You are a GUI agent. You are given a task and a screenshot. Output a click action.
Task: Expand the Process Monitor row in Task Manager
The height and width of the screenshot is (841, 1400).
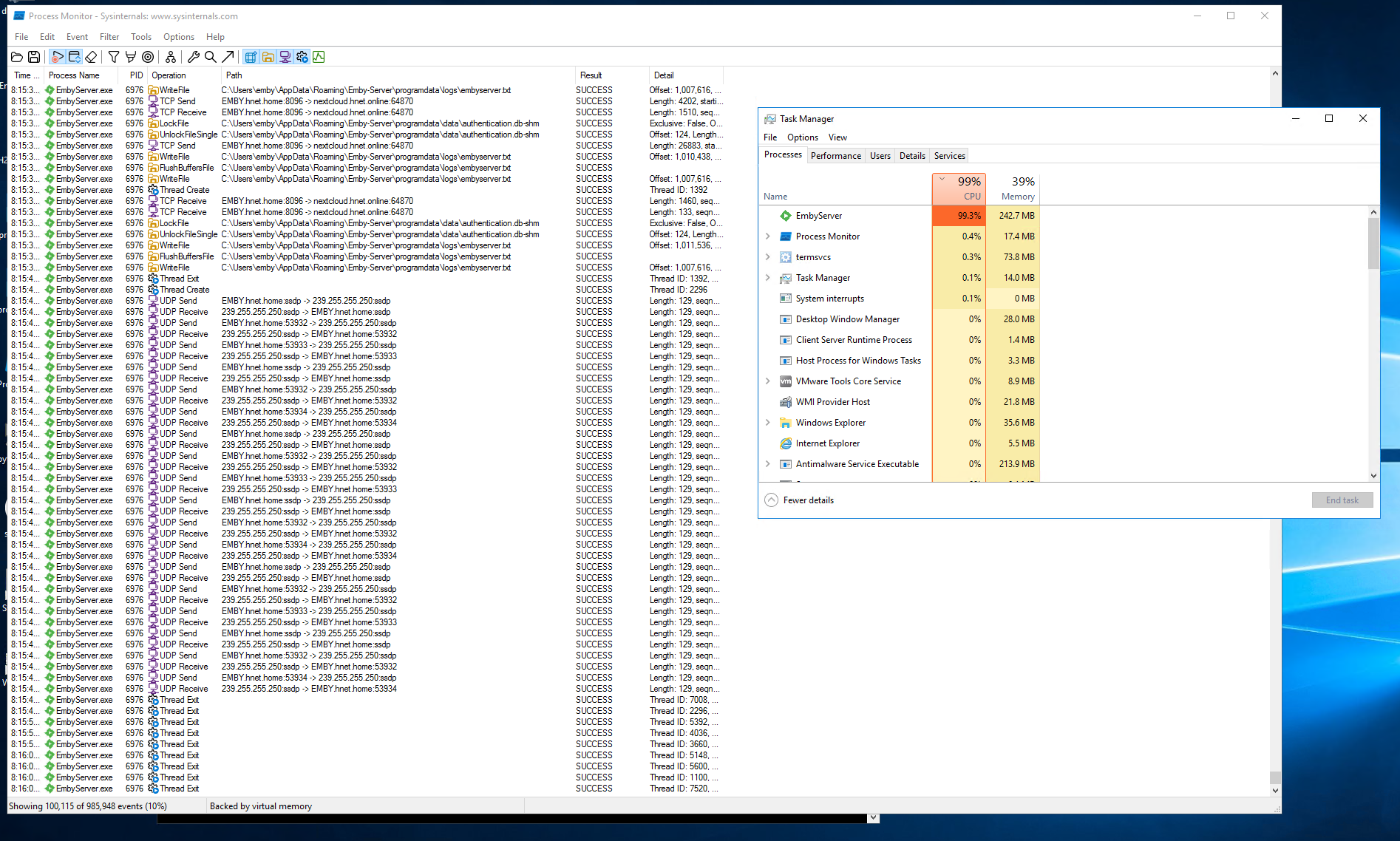tap(768, 236)
